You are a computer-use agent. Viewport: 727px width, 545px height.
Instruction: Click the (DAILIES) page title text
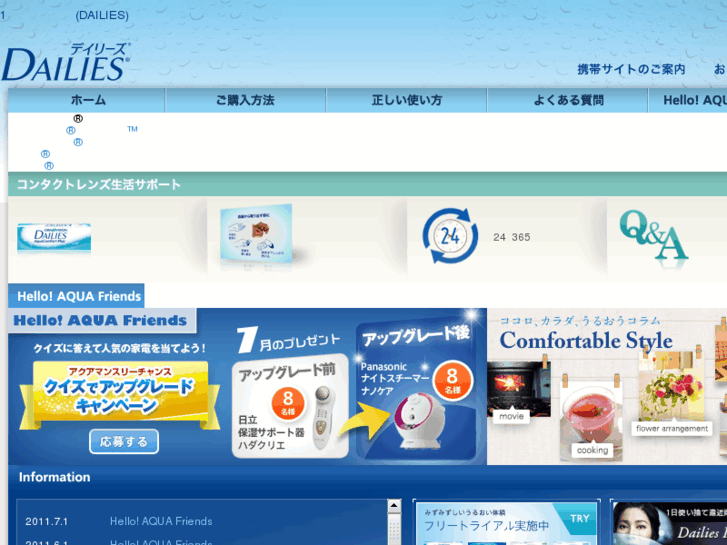pyautogui.click(x=102, y=15)
